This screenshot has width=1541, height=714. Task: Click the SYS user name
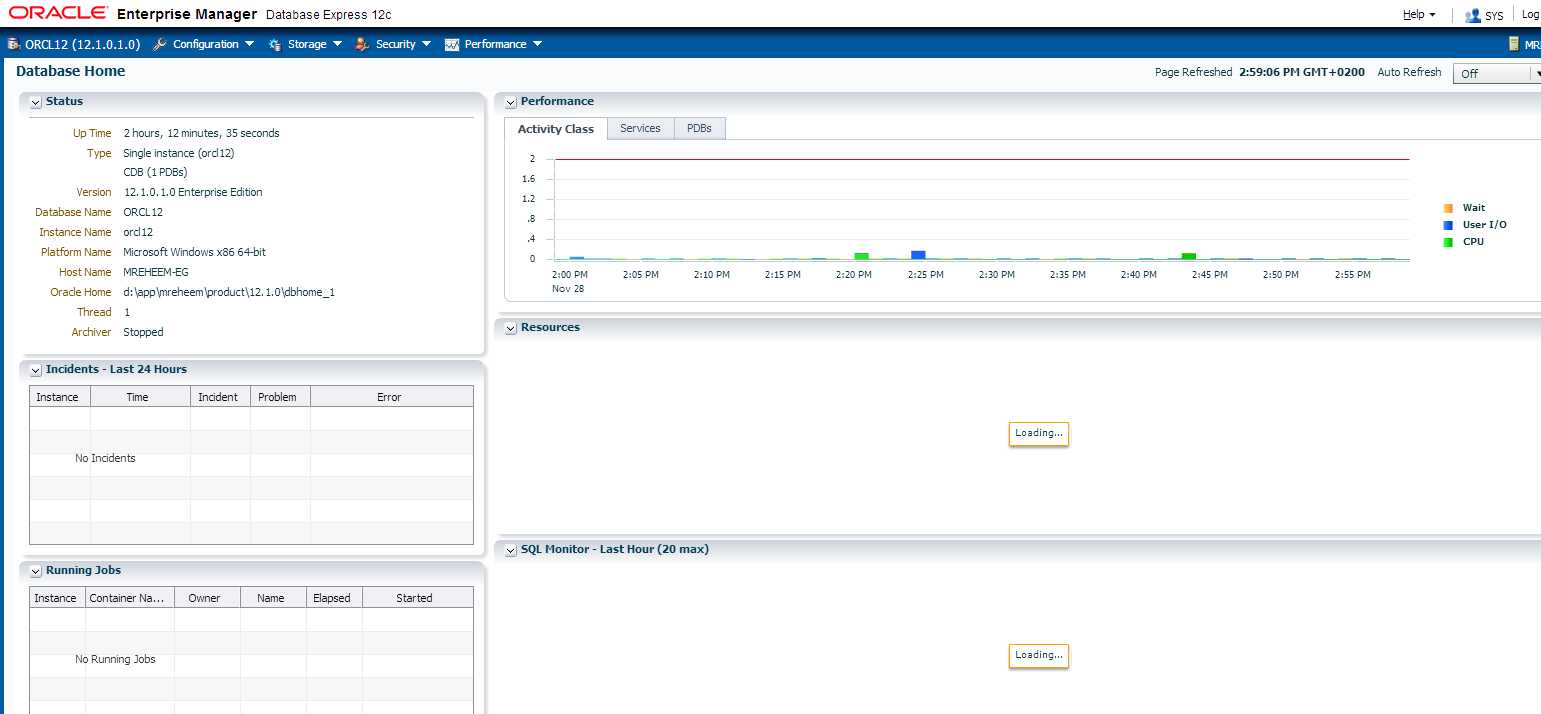tap(1494, 16)
